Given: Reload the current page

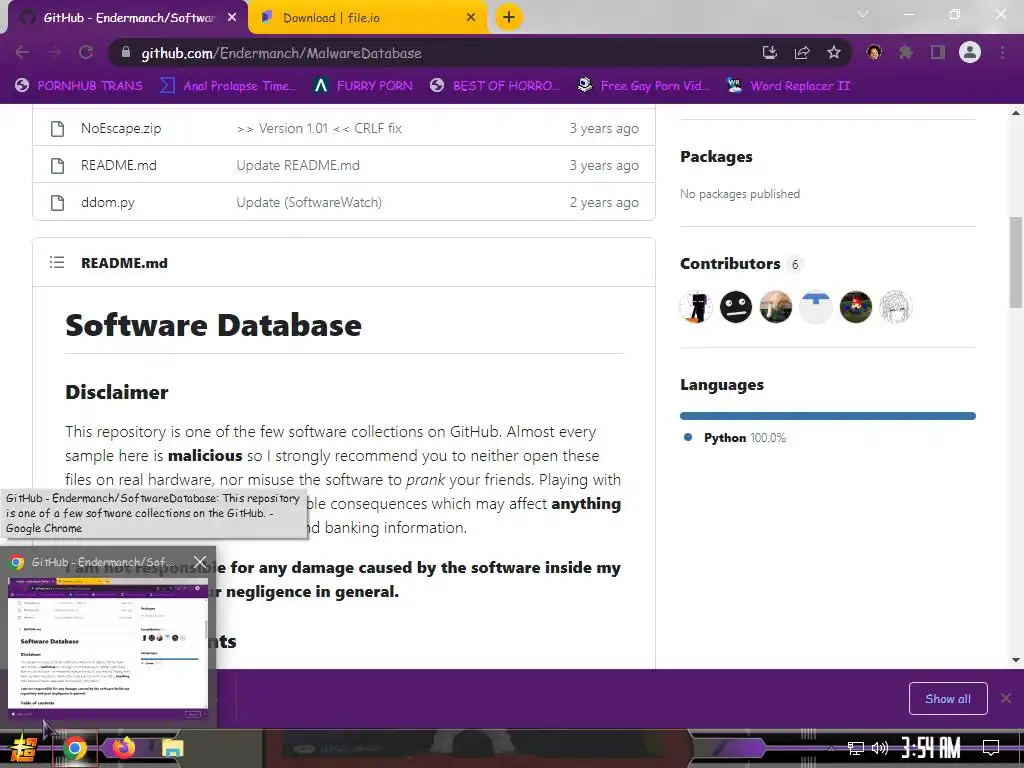Looking at the screenshot, I should pos(86,53).
